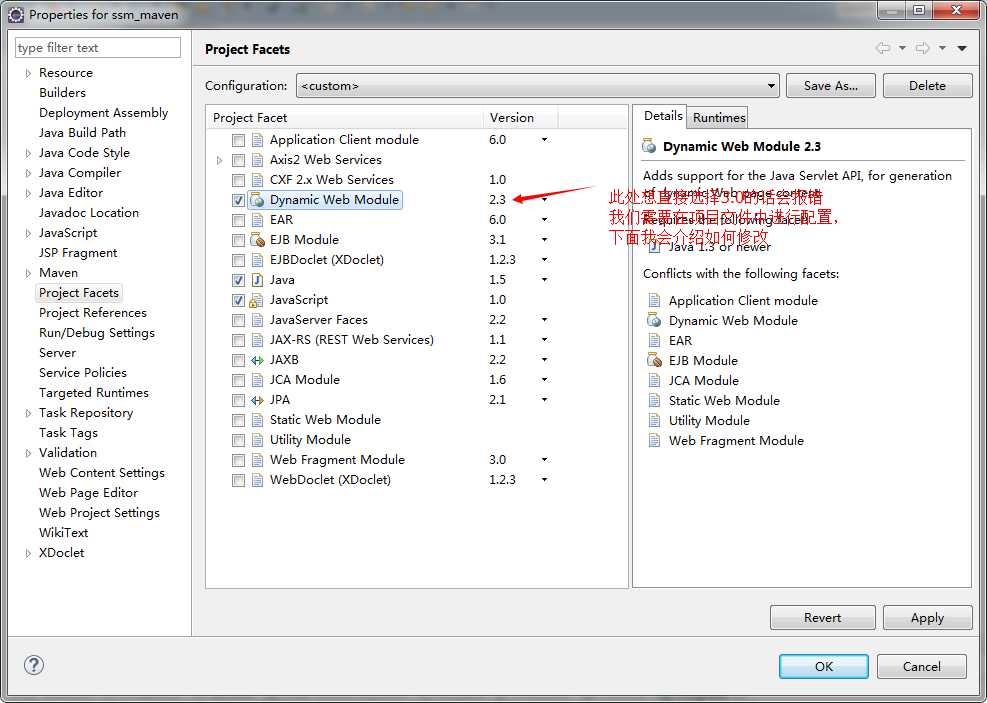Select the Details tab
Viewport: 987px width, 703px height.
(662, 116)
